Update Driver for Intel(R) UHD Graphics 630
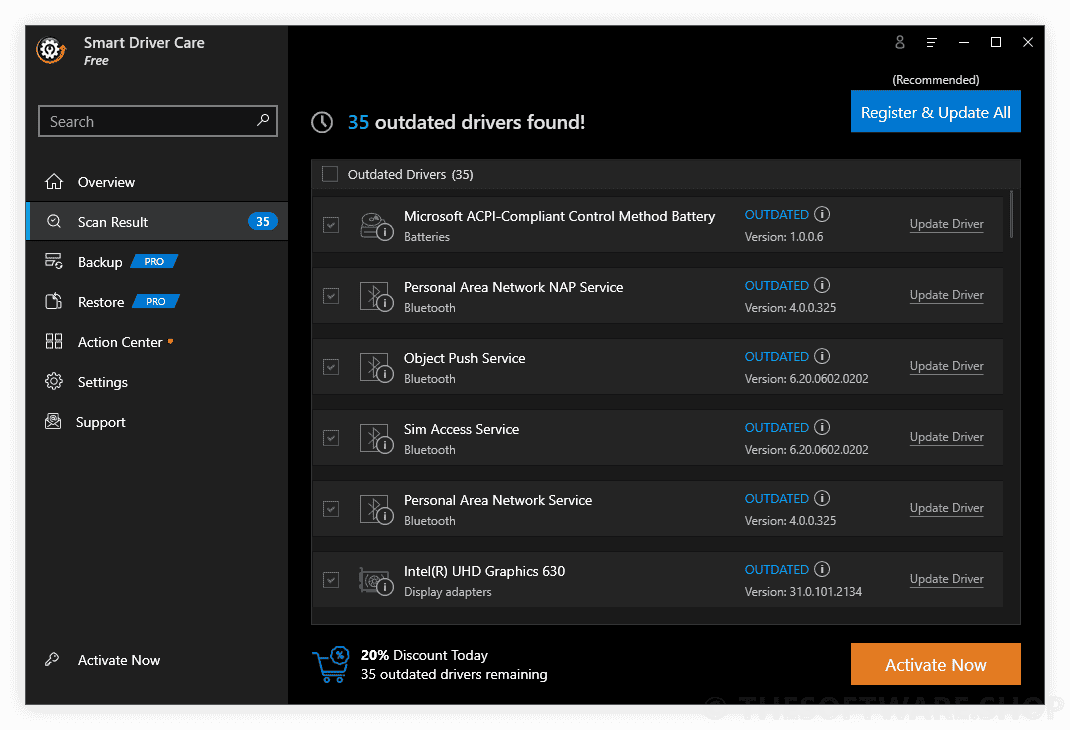1070x730 pixels. 946,579
